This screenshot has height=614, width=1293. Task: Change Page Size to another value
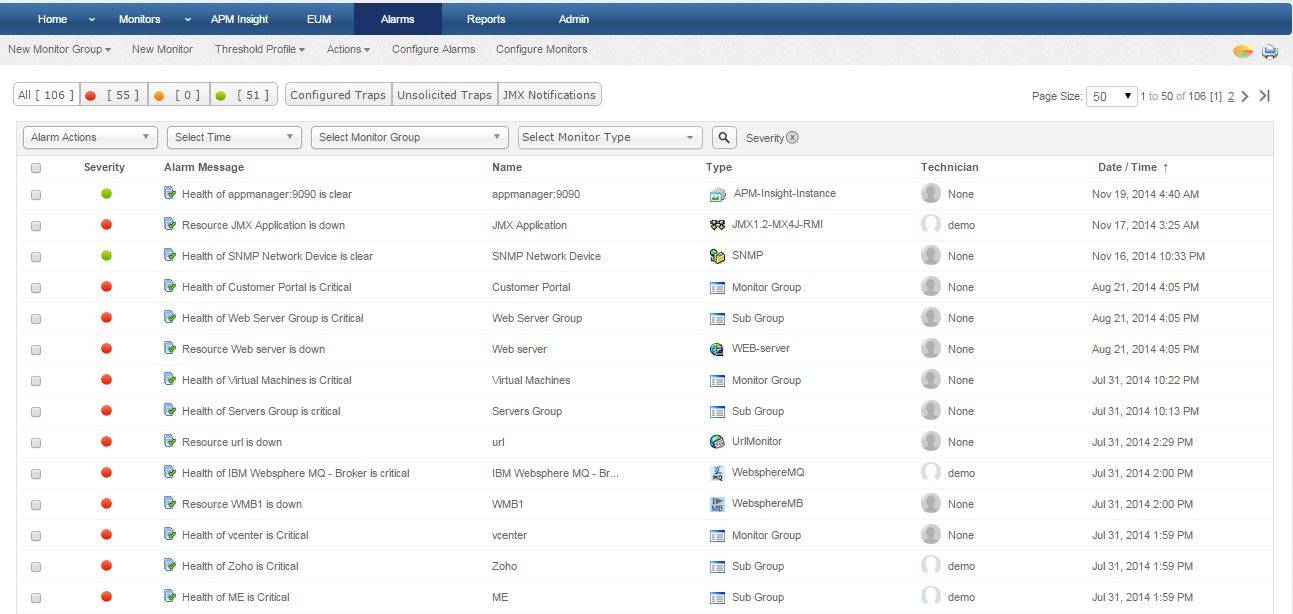[x=1109, y=94]
